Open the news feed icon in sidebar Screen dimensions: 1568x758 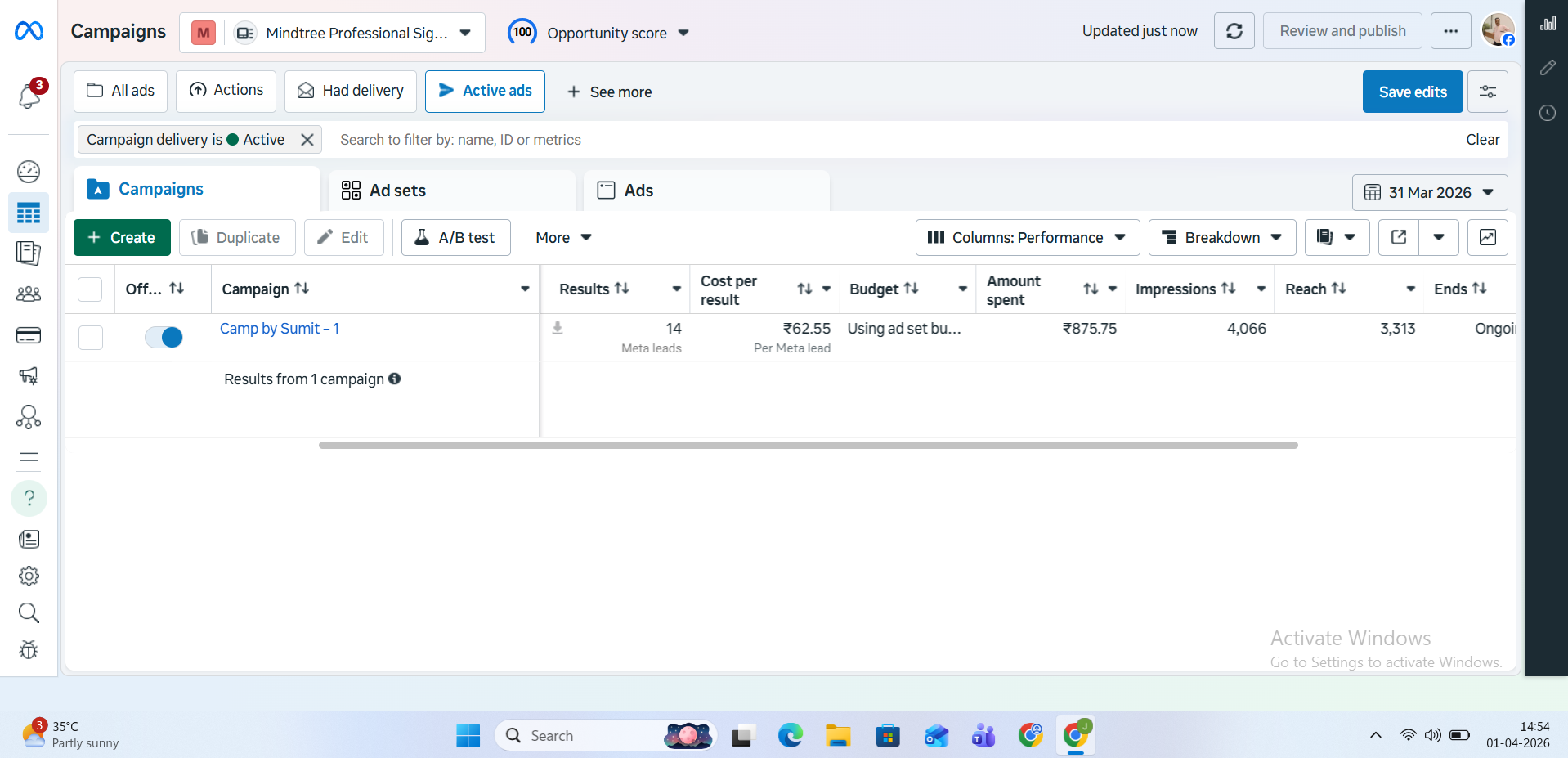coord(29,540)
